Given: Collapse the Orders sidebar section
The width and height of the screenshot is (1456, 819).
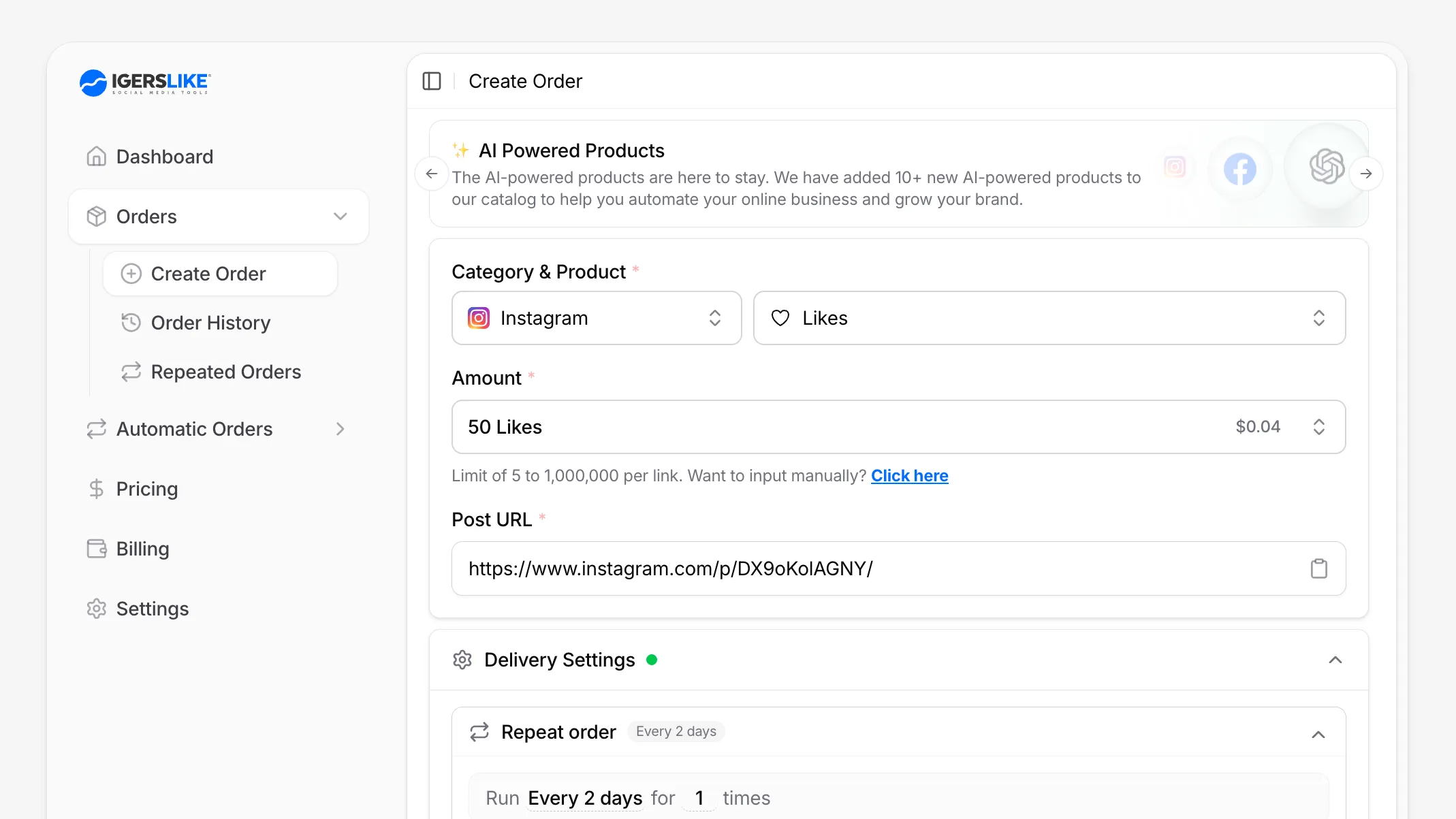Looking at the screenshot, I should (x=219, y=216).
